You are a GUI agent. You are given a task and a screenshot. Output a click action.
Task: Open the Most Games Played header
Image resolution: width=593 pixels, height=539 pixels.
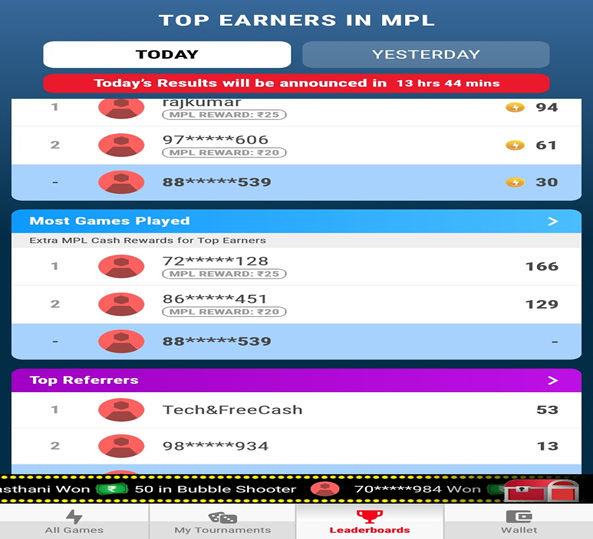[296, 221]
